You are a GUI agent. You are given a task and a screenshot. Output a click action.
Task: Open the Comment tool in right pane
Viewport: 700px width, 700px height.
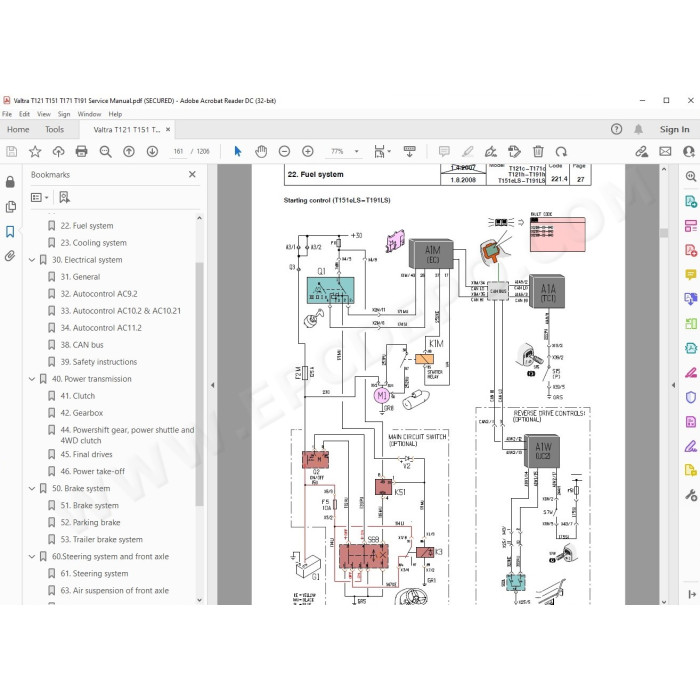click(691, 275)
